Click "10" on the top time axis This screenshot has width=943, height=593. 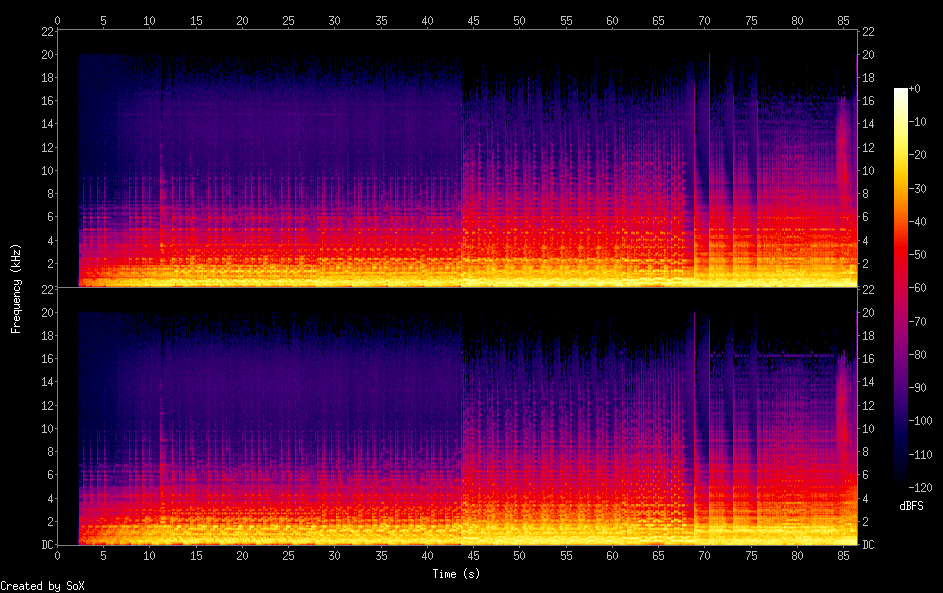click(x=149, y=20)
